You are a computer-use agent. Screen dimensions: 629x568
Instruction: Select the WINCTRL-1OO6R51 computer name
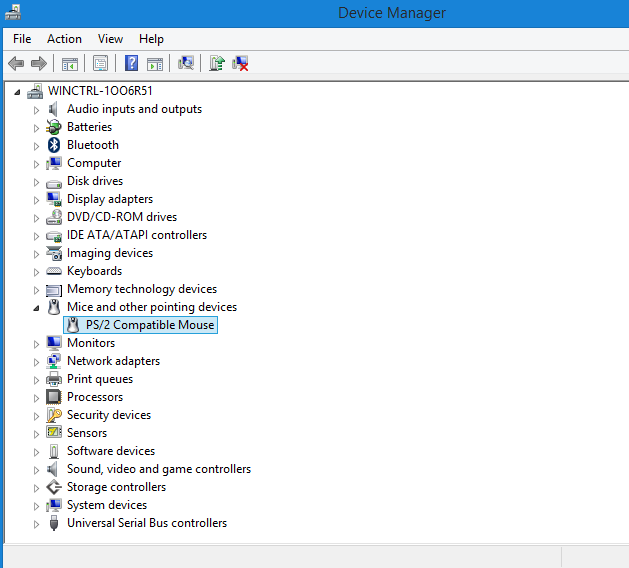(100, 91)
